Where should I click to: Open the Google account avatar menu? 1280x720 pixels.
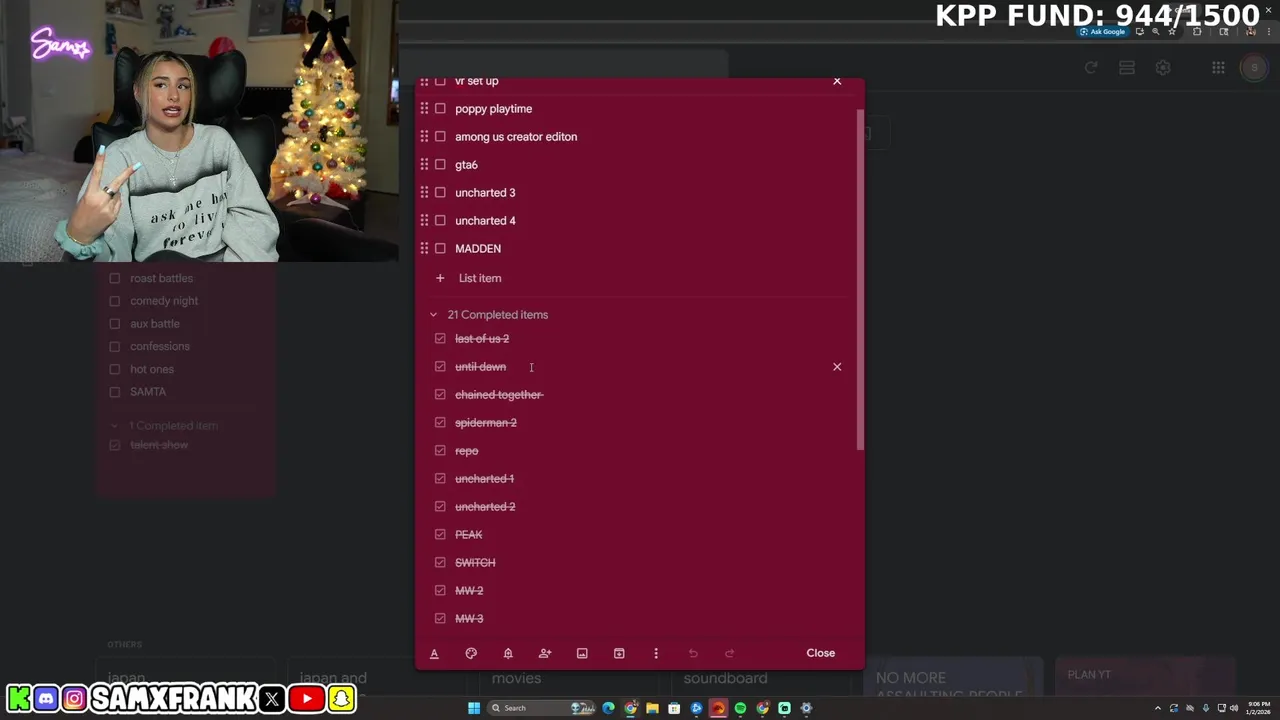1253,68
